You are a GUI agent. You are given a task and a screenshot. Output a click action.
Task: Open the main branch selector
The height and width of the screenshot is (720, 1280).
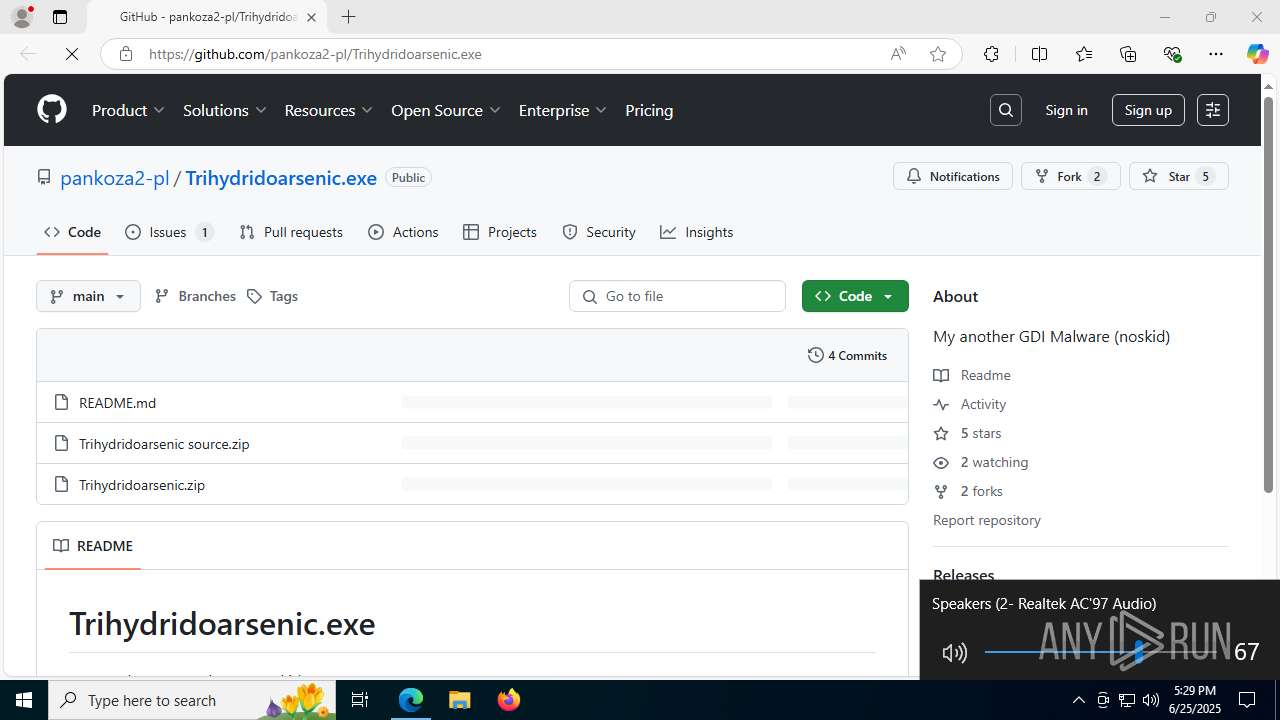(88, 296)
